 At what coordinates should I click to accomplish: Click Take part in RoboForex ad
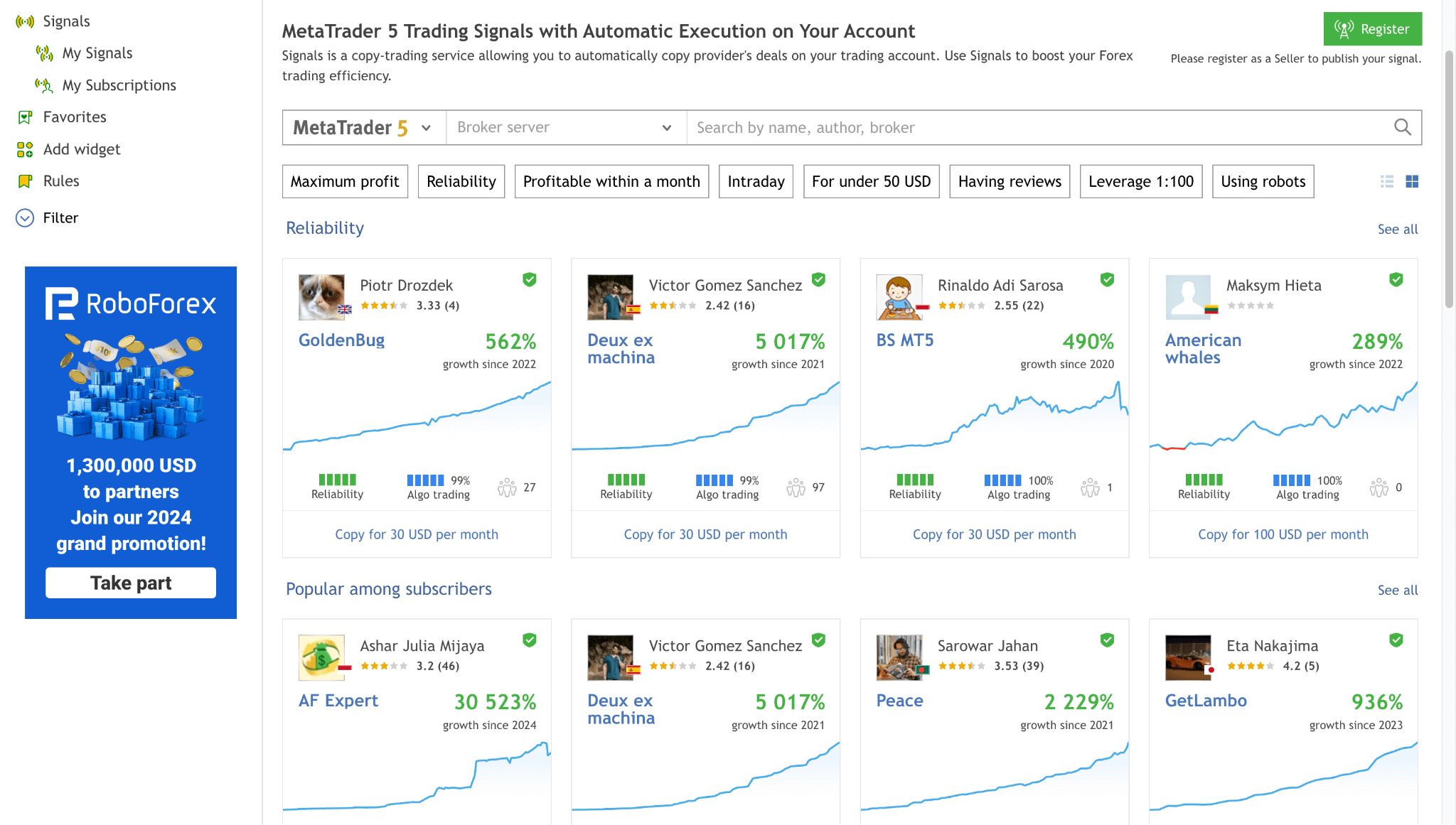131,583
